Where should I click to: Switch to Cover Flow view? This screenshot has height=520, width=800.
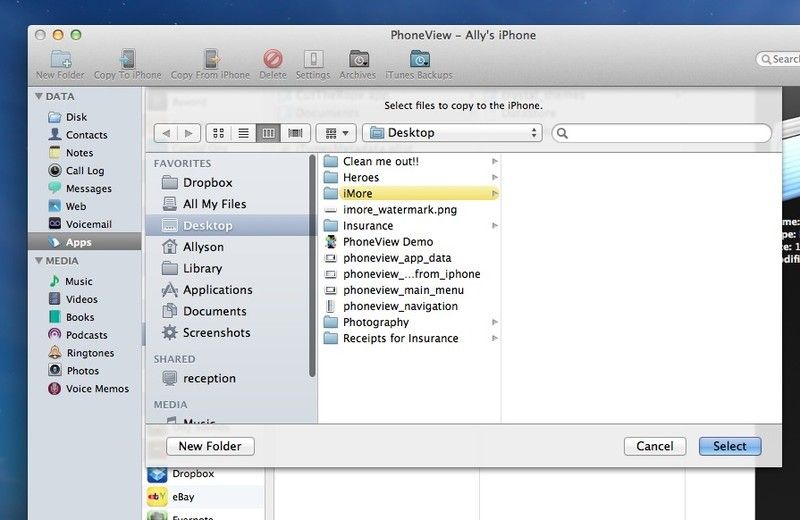pyautogui.click(x=295, y=133)
